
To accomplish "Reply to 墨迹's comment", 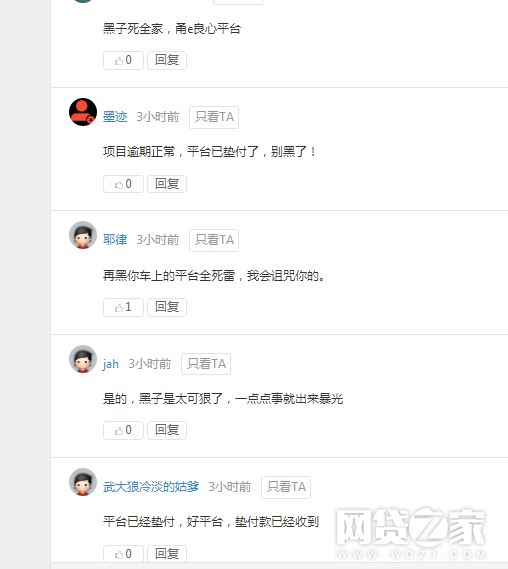I will click(x=167, y=184).
